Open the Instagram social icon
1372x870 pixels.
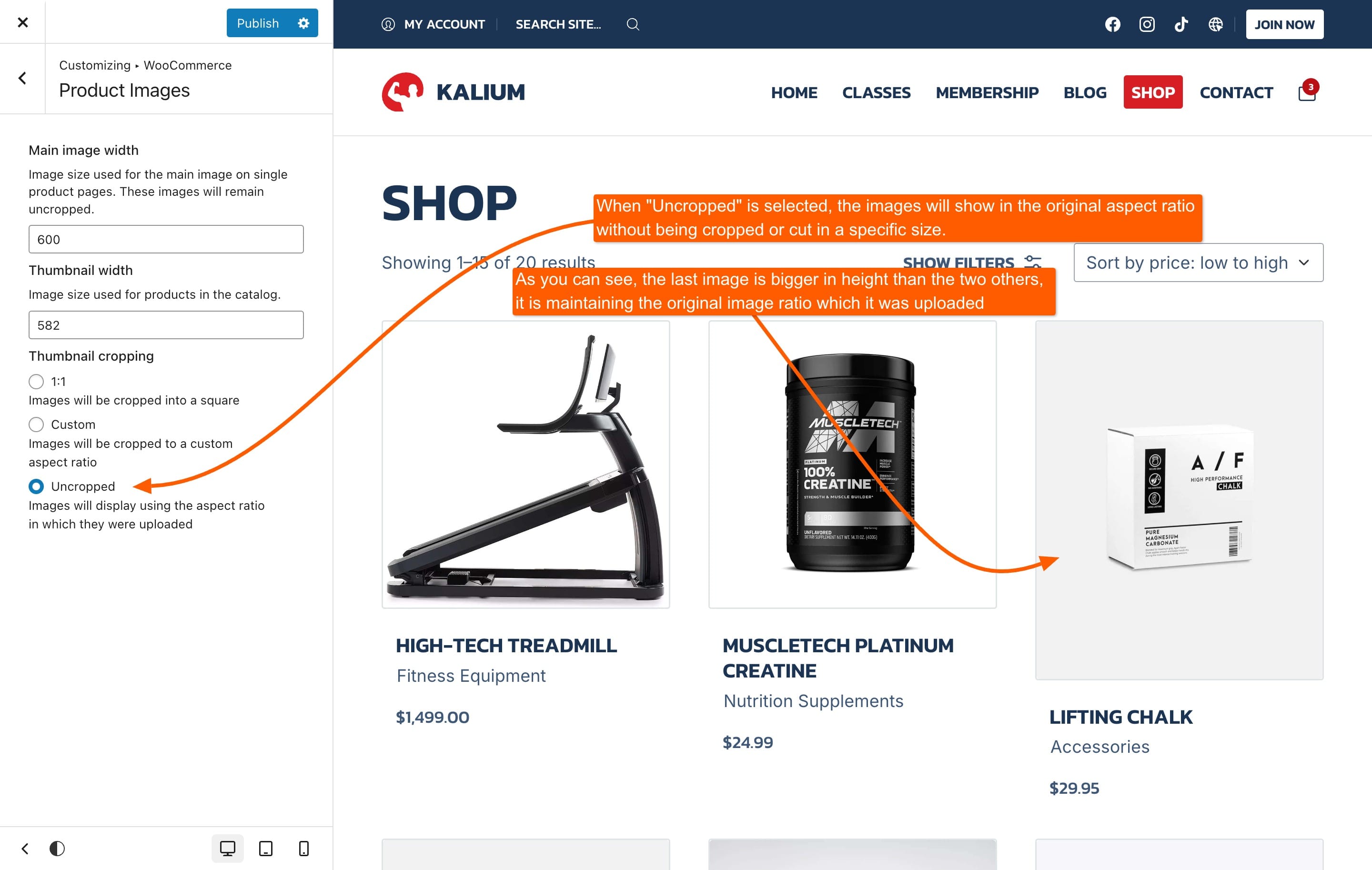coord(1146,24)
